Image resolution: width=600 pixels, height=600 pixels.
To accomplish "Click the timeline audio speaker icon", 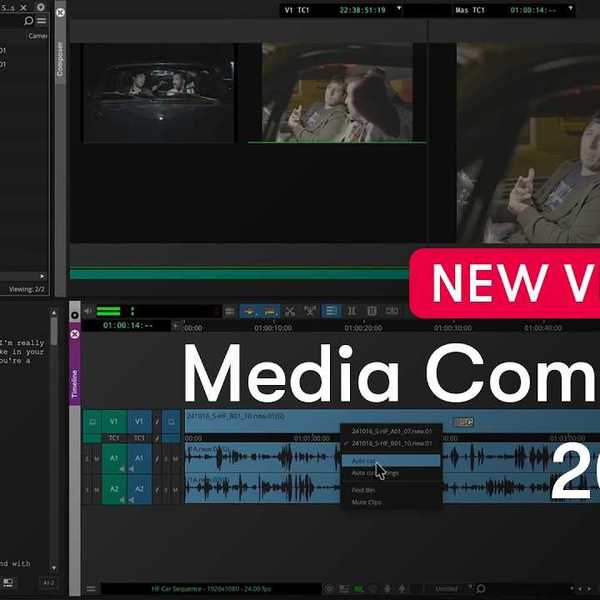I will (88, 311).
